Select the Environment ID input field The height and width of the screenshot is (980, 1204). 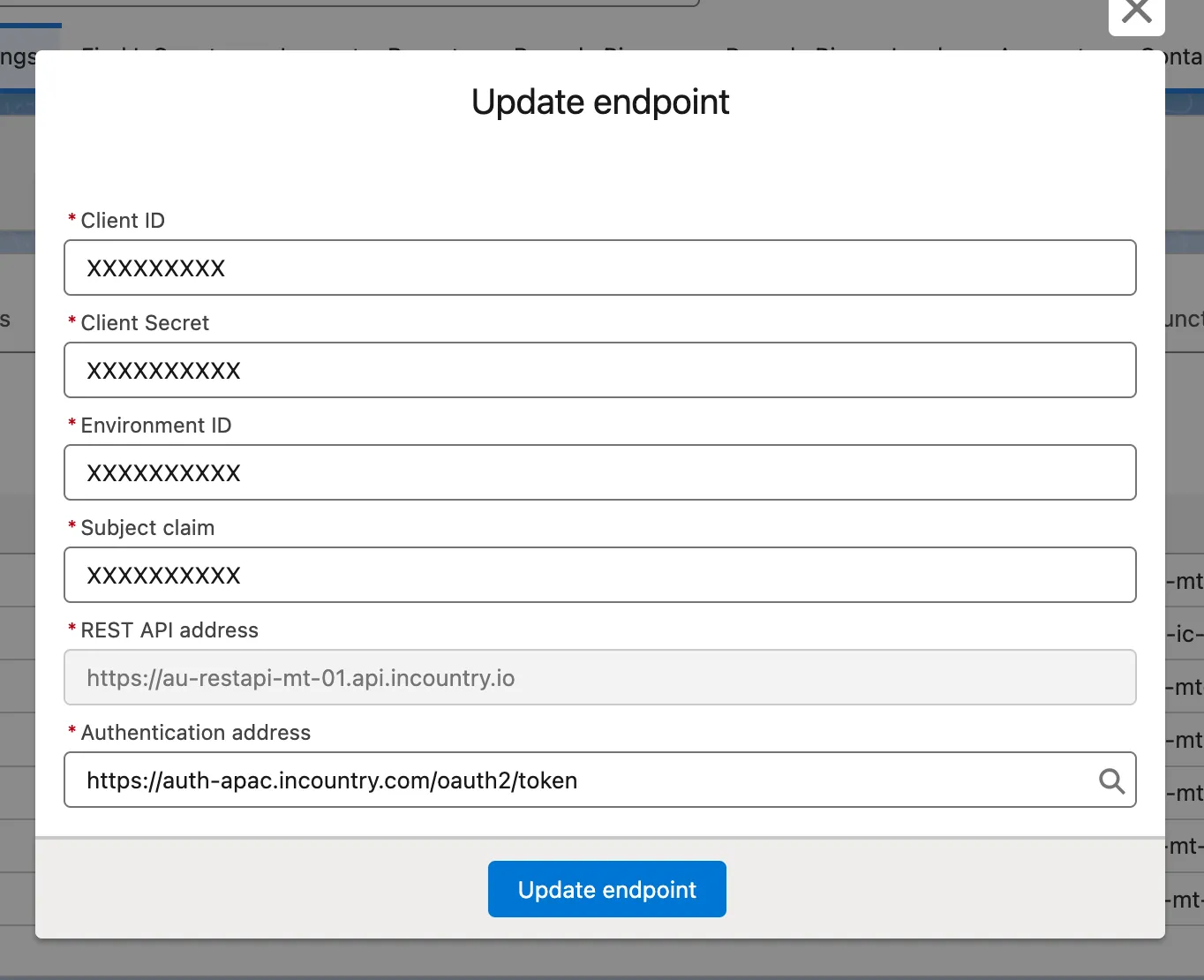(599, 472)
